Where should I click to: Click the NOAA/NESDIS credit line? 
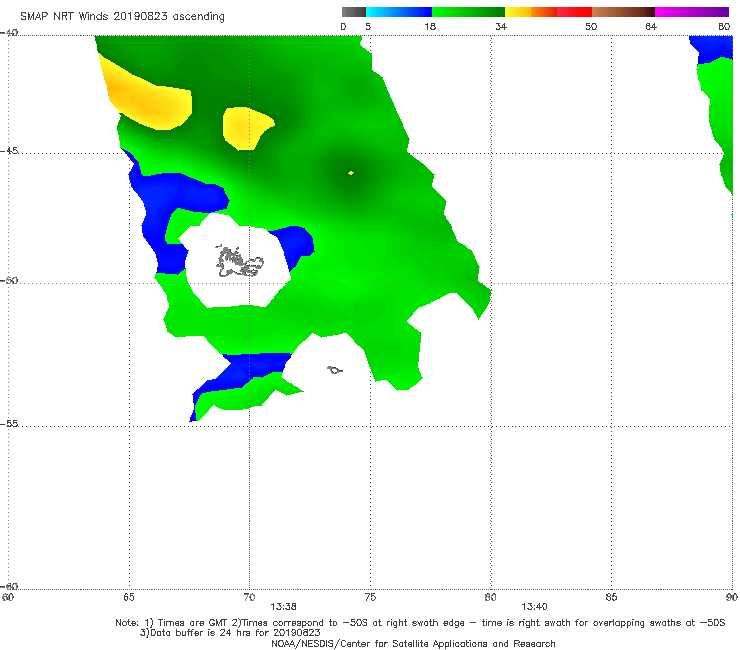[x=413, y=643]
